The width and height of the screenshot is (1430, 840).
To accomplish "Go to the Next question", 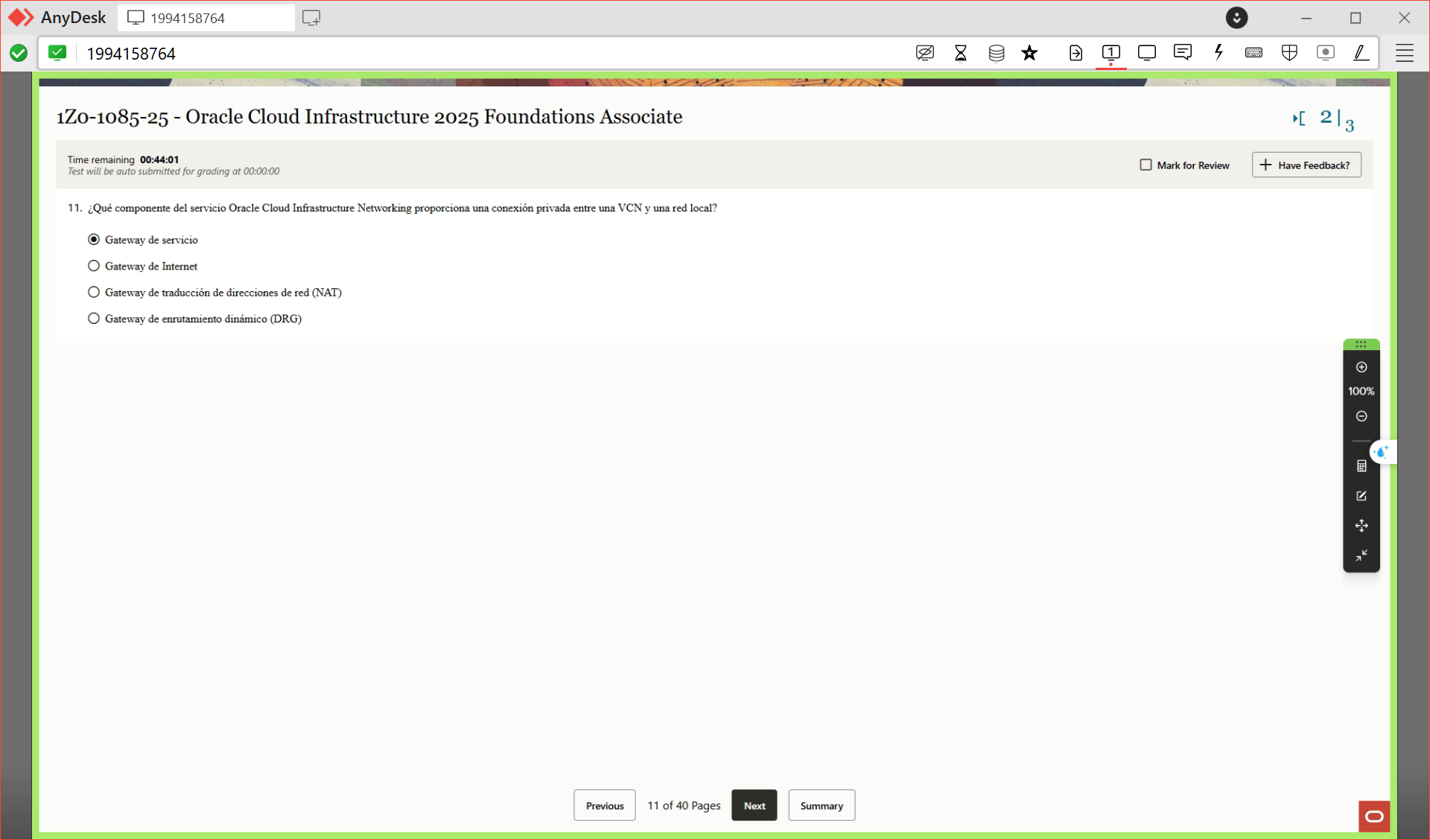I will pyautogui.click(x=754, y=806).
